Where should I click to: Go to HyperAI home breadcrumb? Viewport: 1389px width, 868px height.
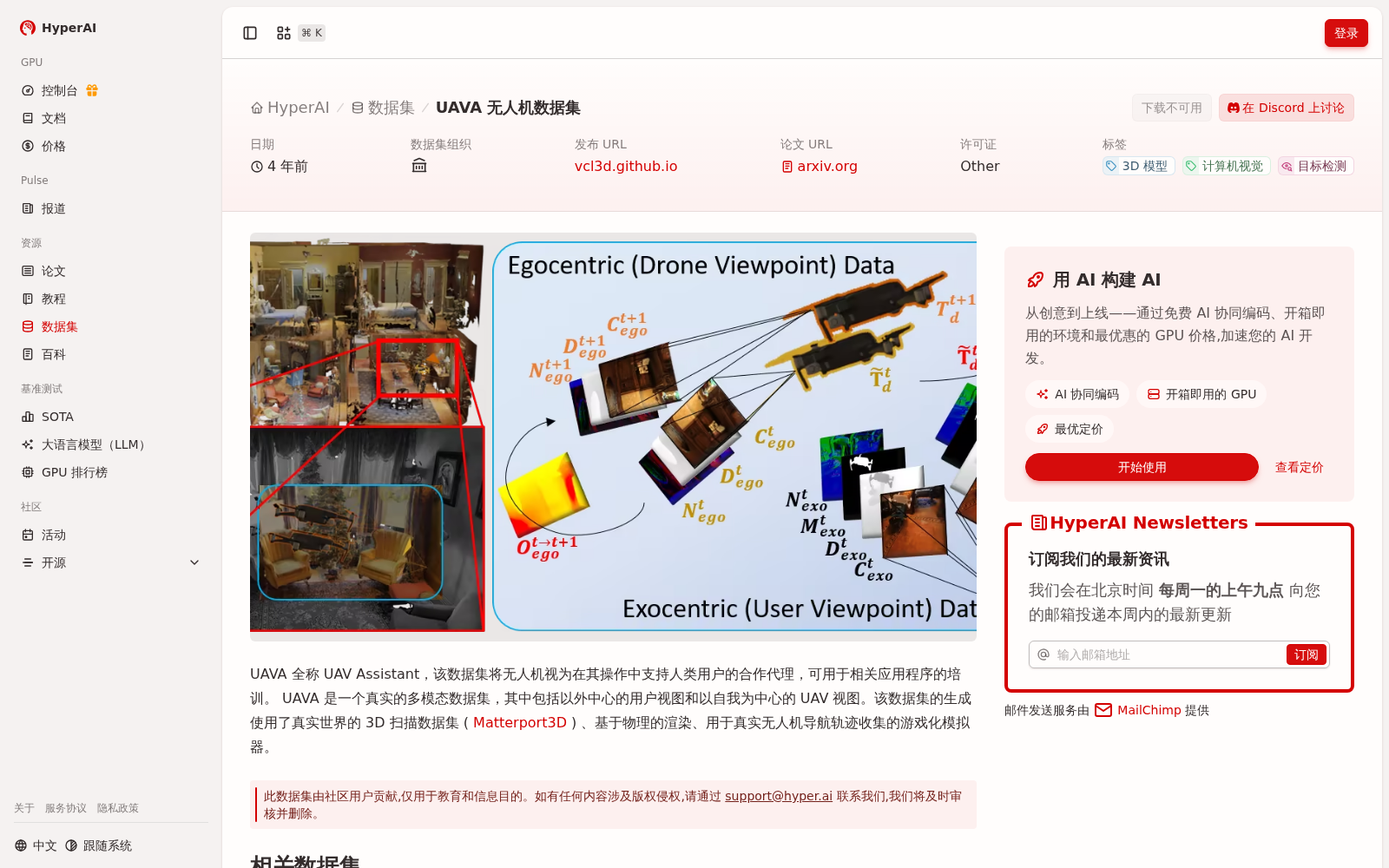pyautogui.click(x=290, y=108)
